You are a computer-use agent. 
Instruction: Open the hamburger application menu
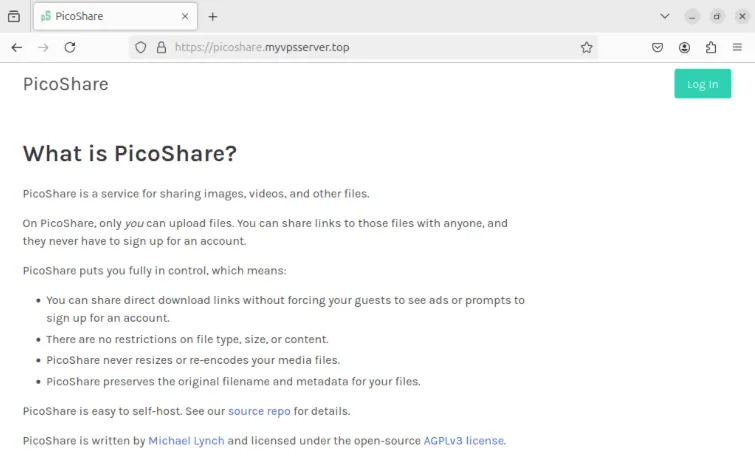[737, 47]
